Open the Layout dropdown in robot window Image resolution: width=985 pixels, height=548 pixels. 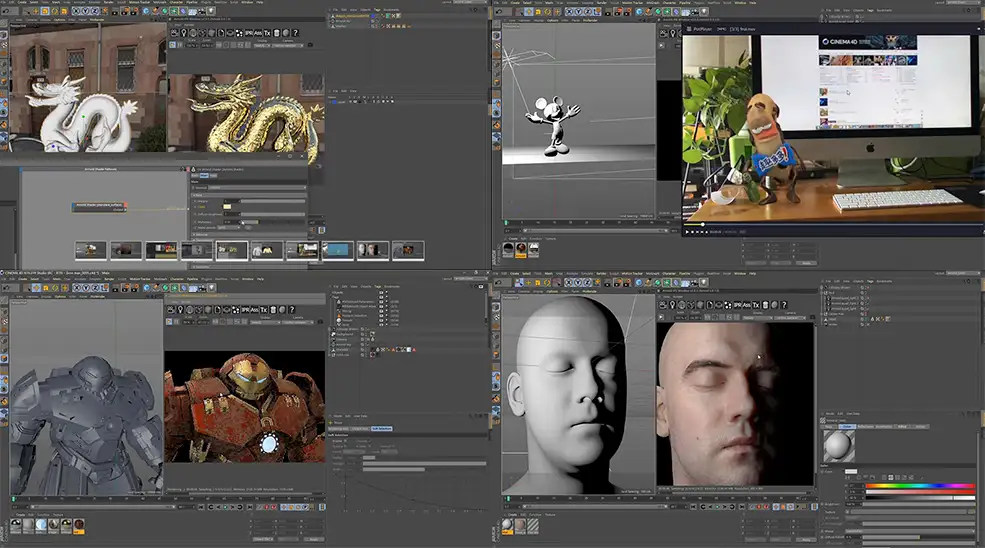[x=471, y=278]
